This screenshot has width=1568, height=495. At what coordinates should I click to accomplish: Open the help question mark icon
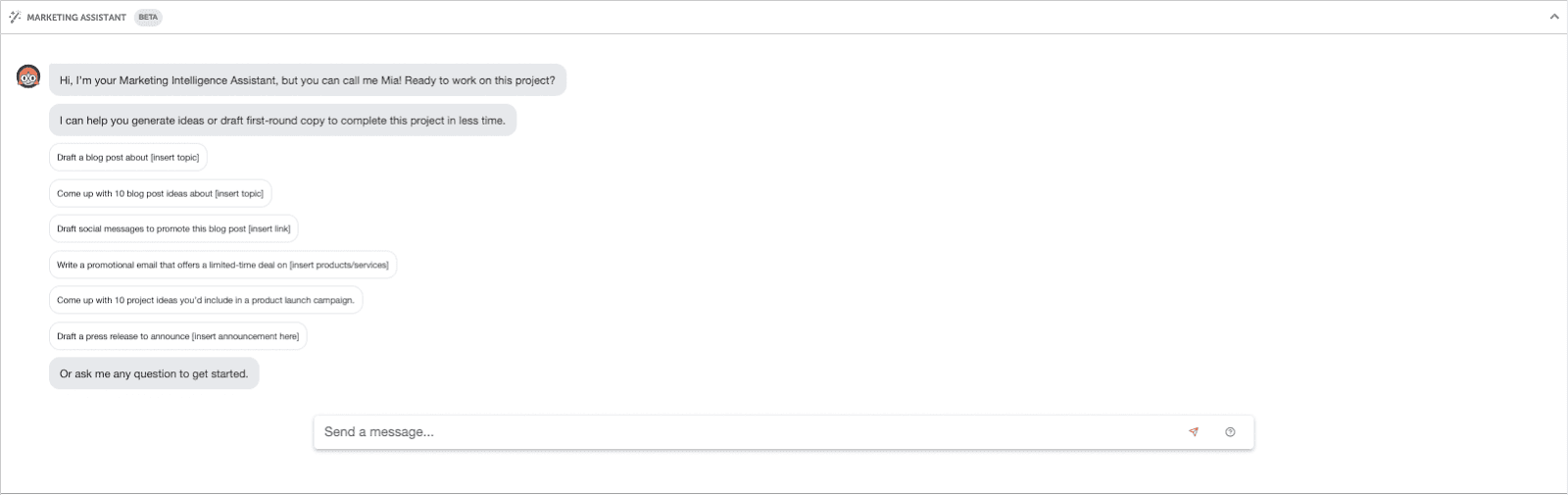pos(1230,432)
